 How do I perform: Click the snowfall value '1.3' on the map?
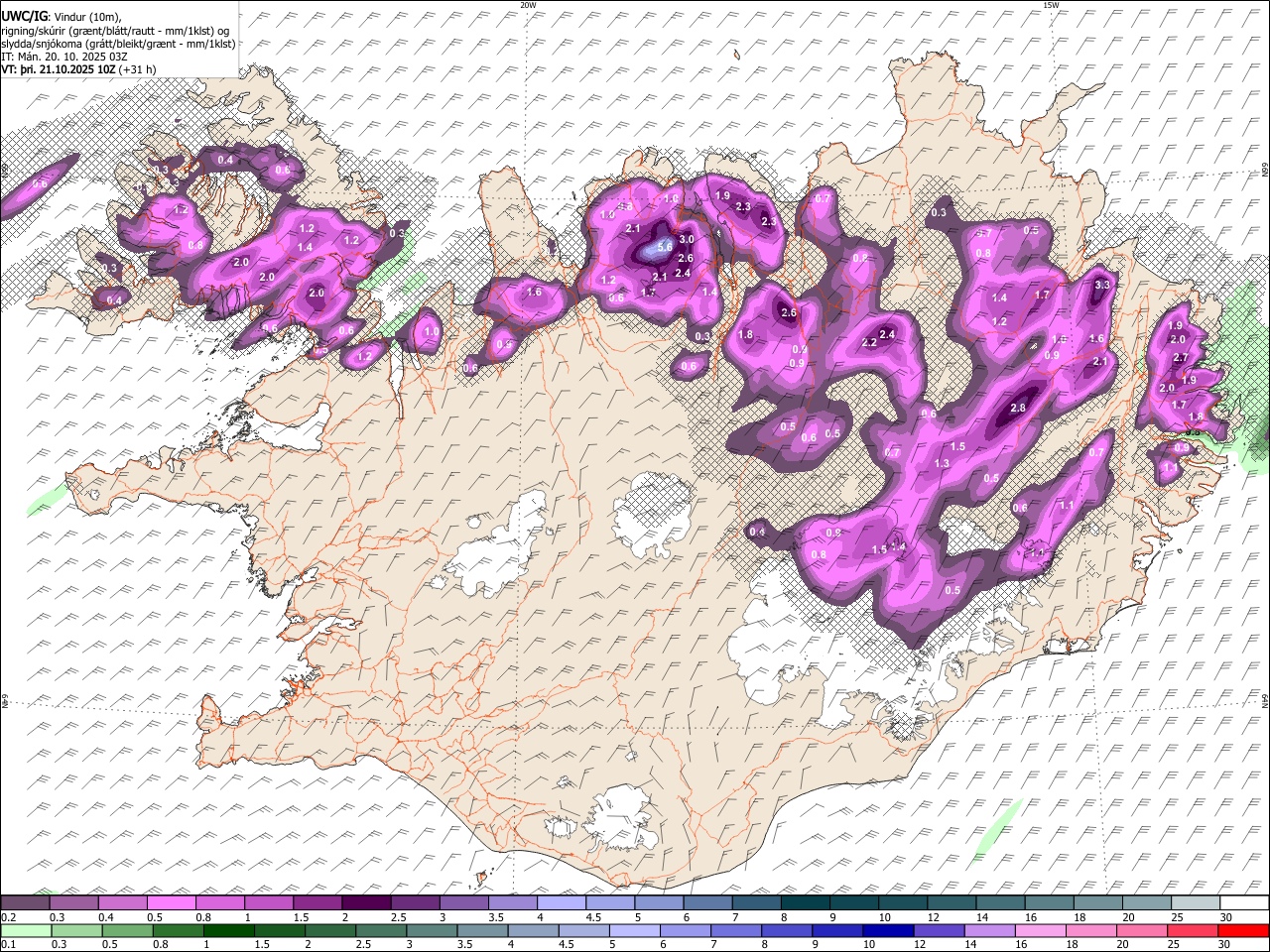[x=942, y=463]
